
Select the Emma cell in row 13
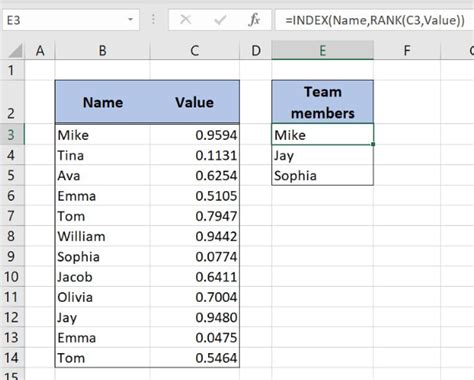(x=103, y=338)
